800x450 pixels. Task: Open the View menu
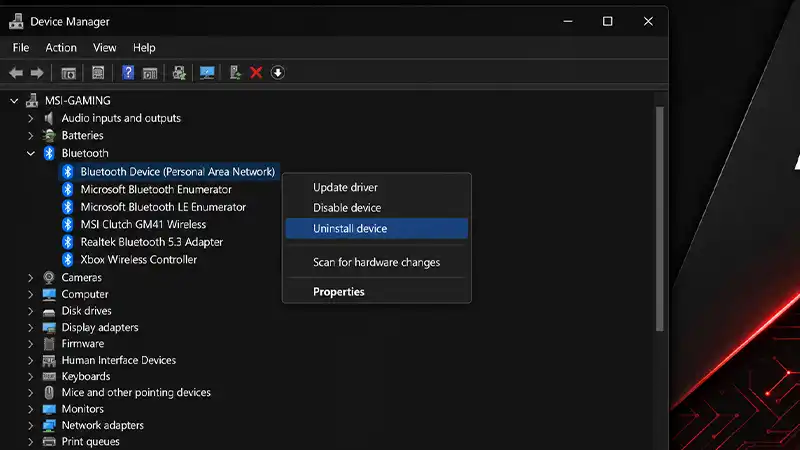coord(105,47)
